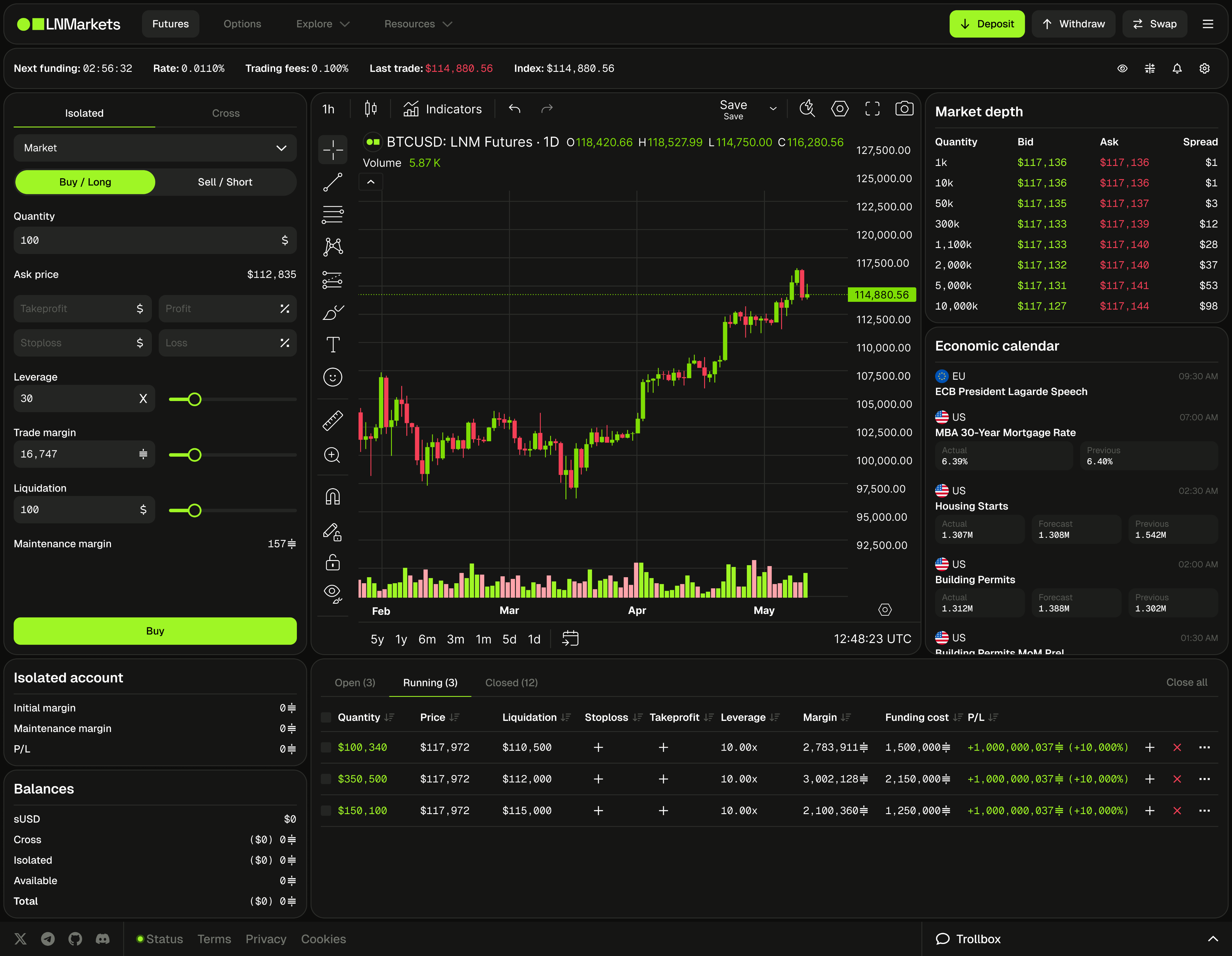Viewport: 1232px width, 956px height.
Task: Tick the select-all positions checkbox
Action: pos(326,718)
